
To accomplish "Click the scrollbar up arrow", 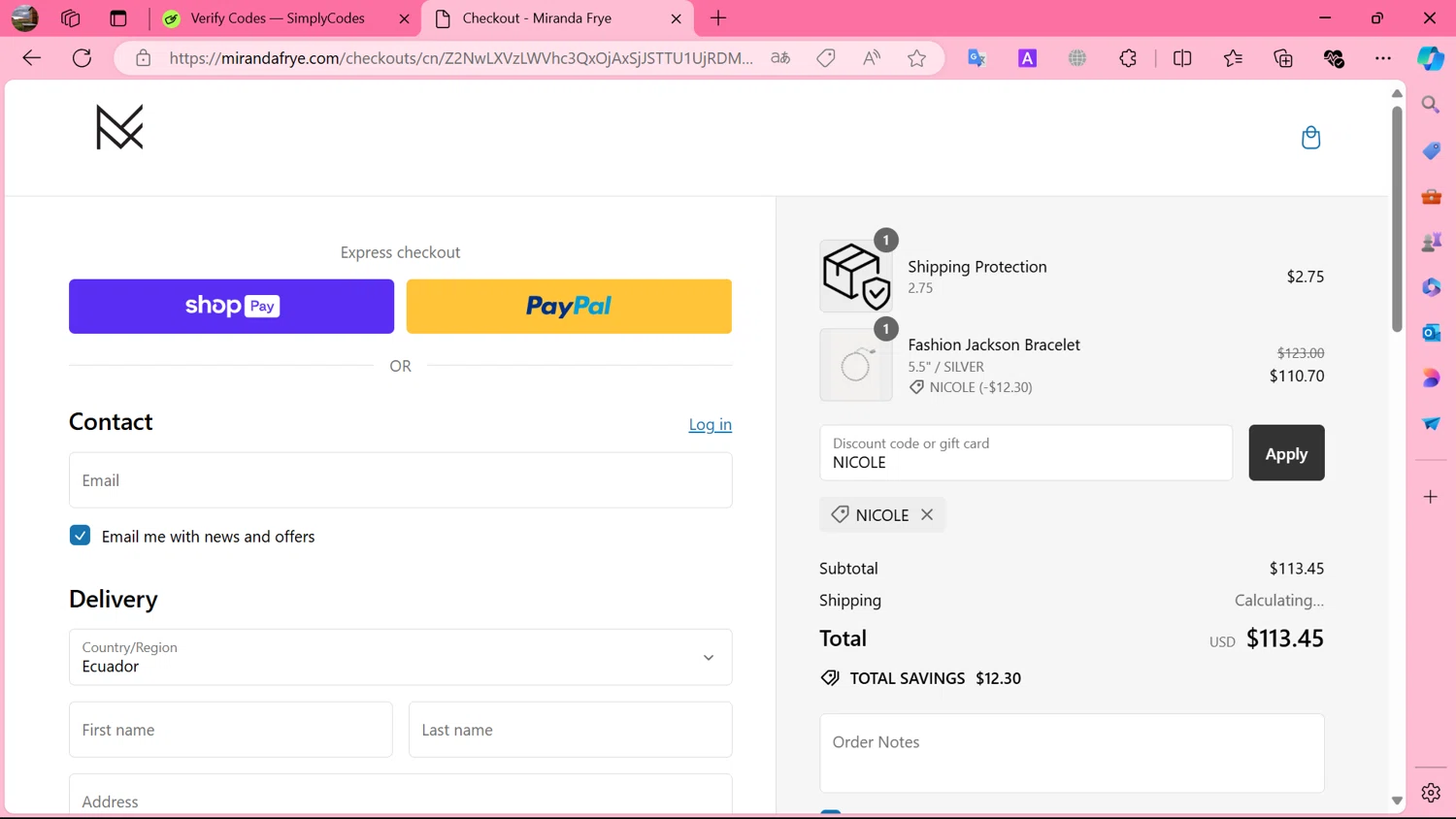I will tap(1397, 93).
